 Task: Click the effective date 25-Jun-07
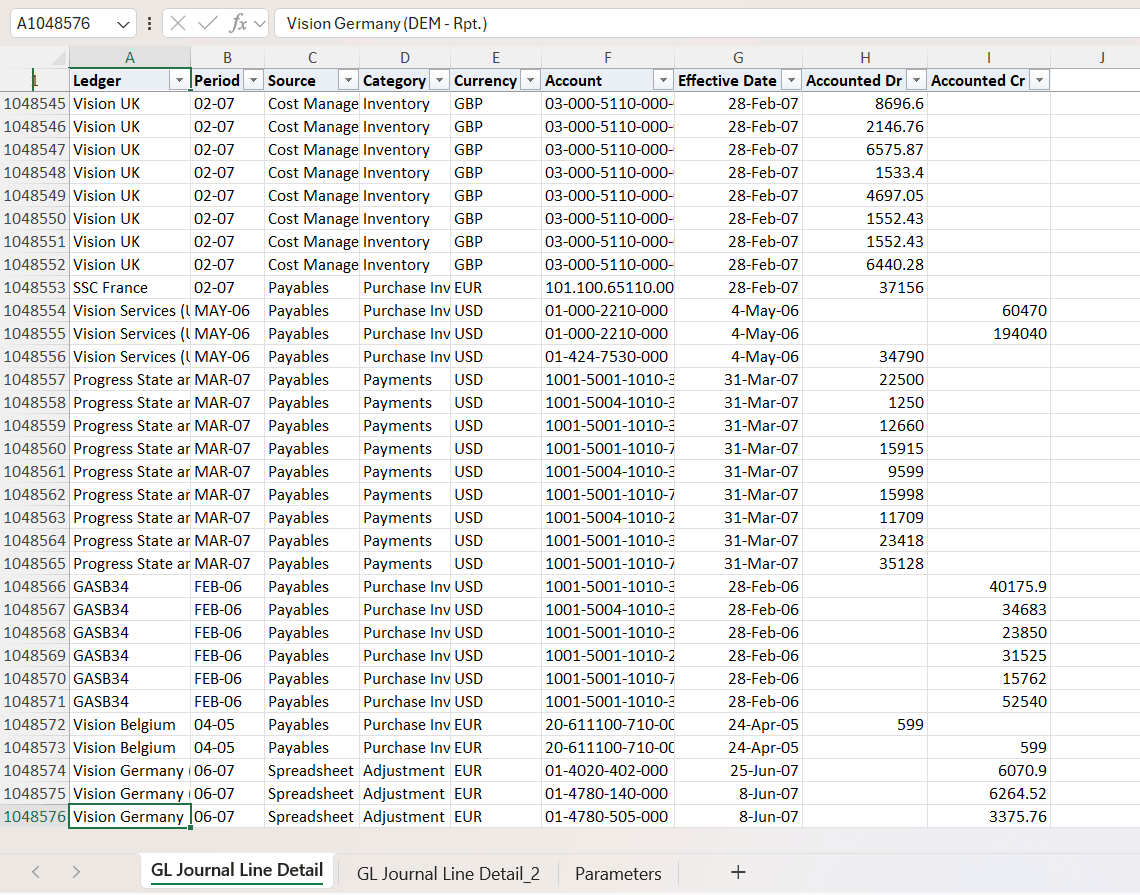738,771
